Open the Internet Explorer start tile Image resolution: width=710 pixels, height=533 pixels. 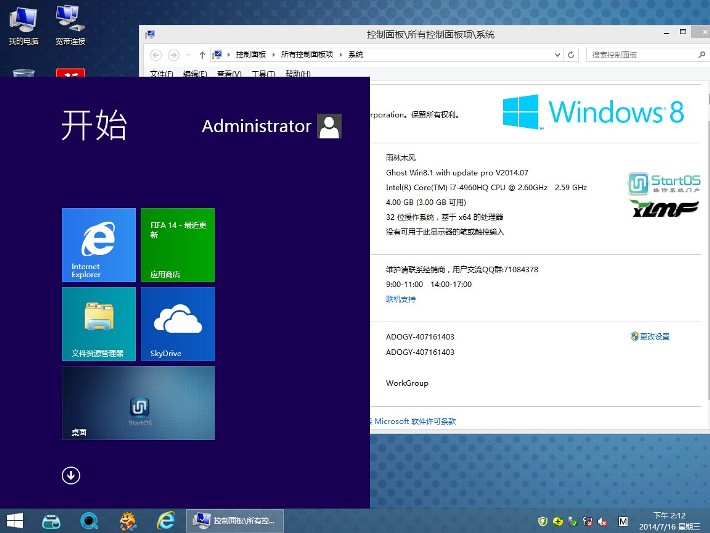(99, 245)
